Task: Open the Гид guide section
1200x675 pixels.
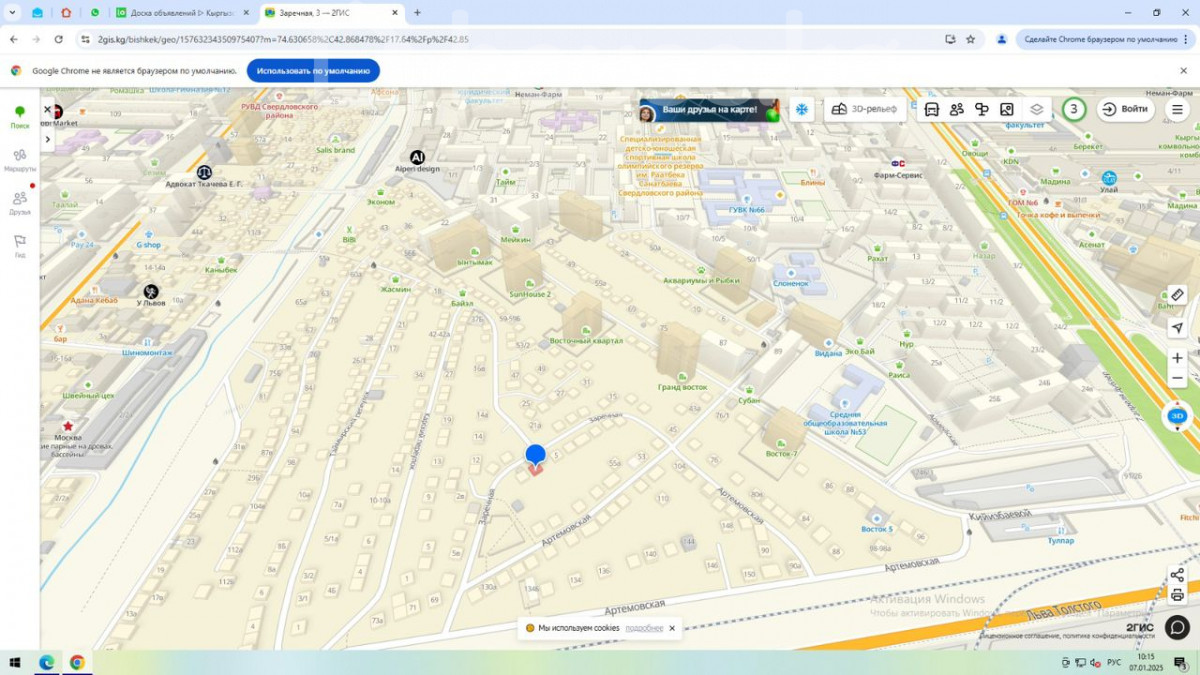Action: [x=19, y=245]
